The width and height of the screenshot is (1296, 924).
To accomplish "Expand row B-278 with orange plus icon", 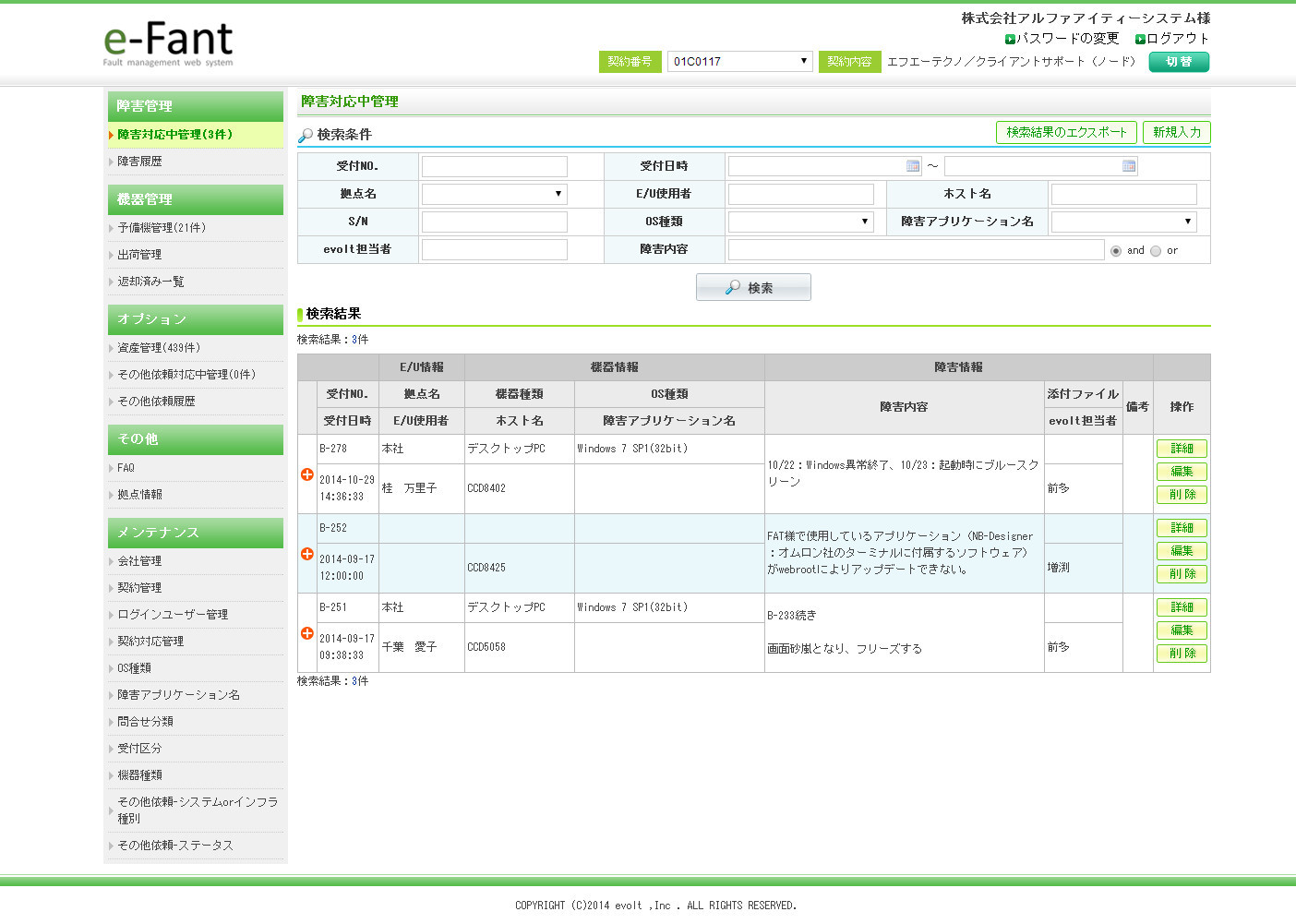I will (x=307, y=474).
